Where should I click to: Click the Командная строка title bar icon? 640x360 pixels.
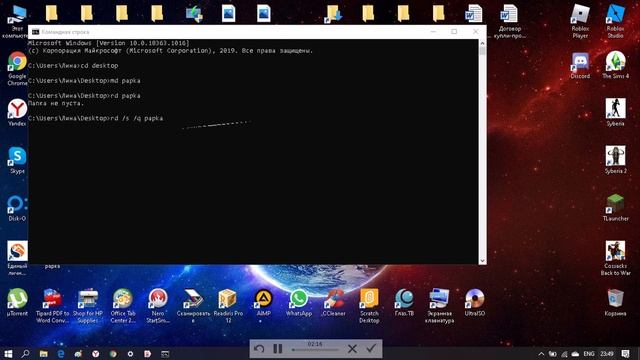(x=36, y=32)
